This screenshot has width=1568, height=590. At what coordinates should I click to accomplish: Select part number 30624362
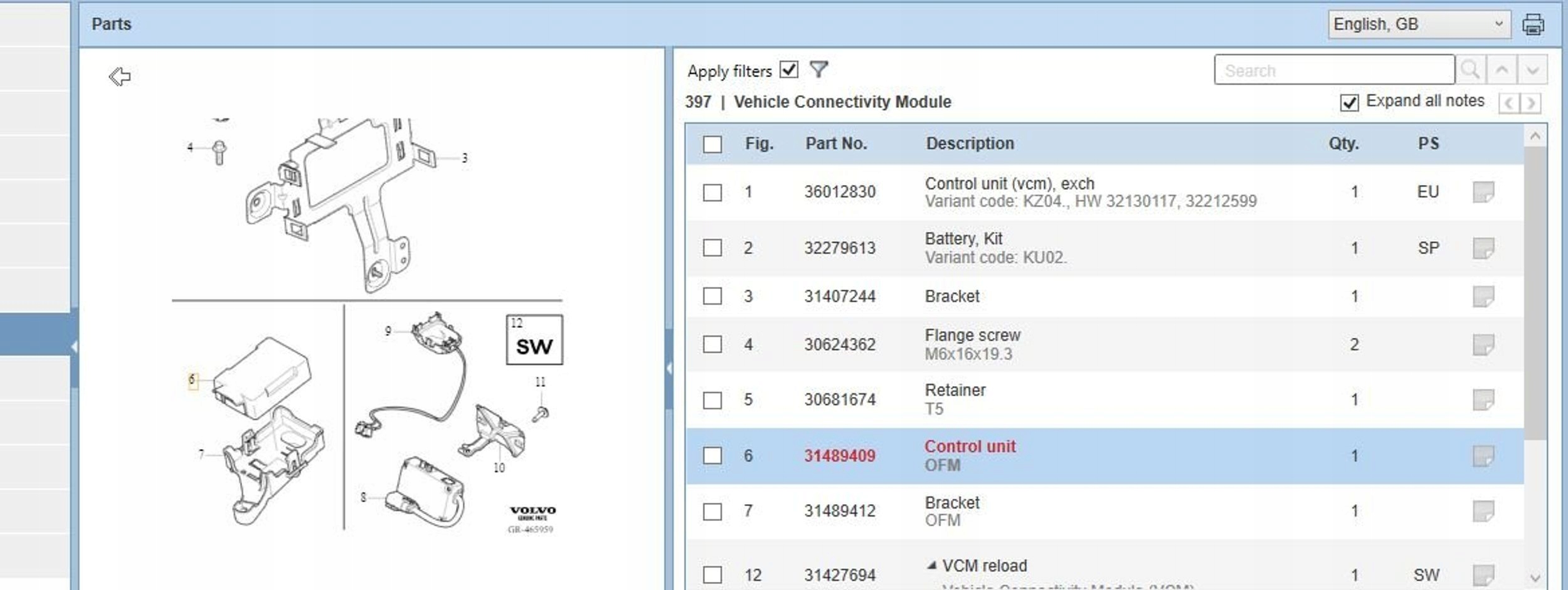click(x=840, y=344)
